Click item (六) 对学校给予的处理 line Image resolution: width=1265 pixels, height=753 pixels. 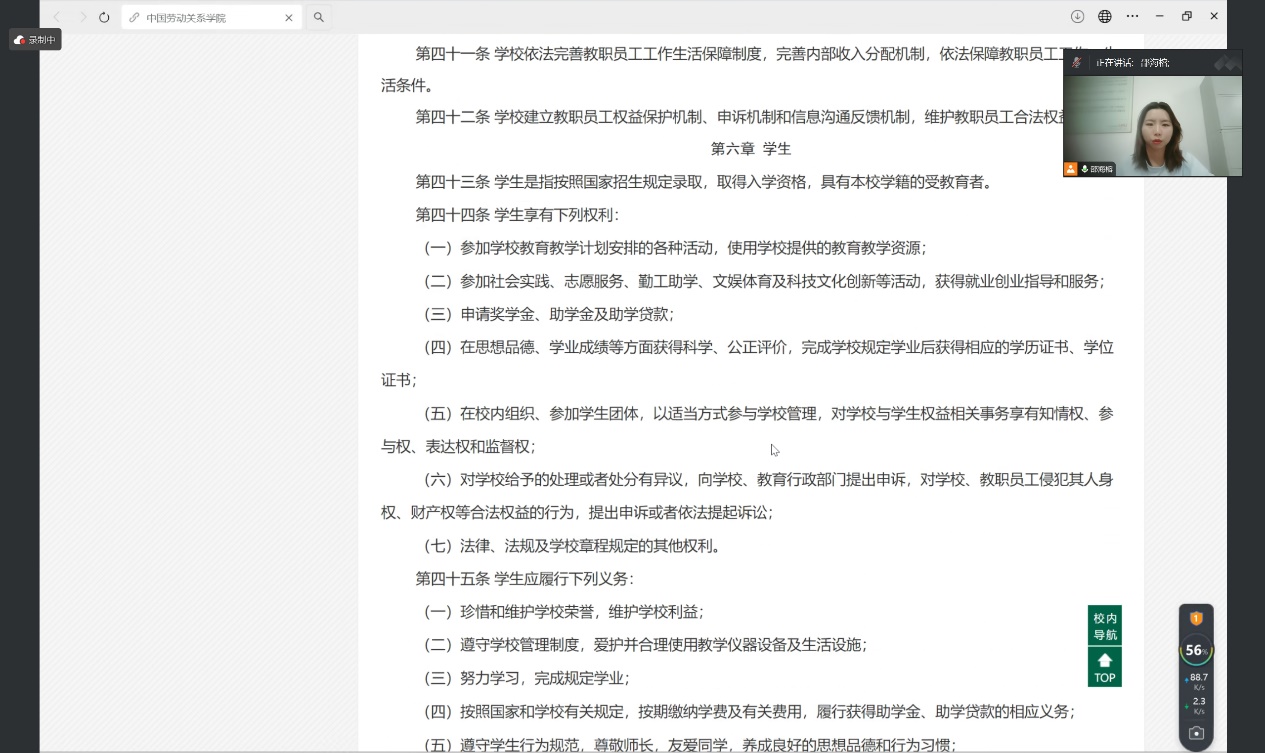click(769, 479)
